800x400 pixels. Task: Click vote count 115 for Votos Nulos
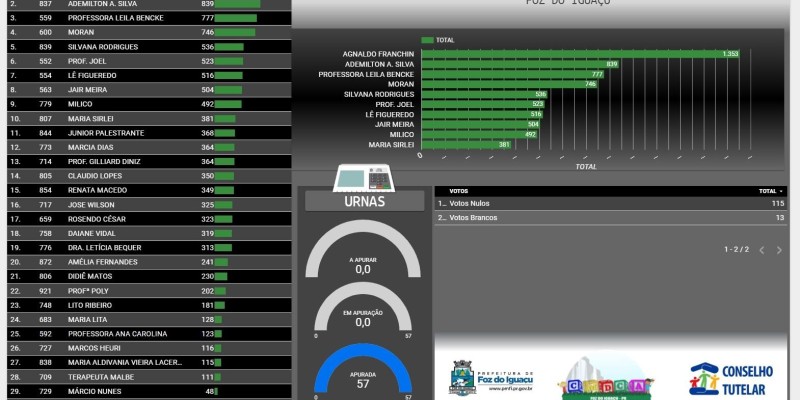pyautogui.click(x=778, y=204)
